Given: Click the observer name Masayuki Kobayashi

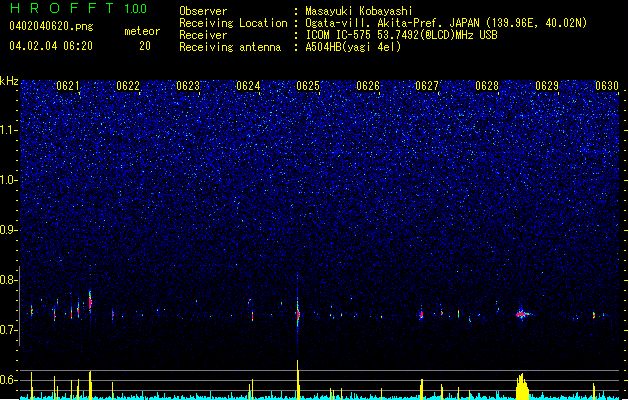Looking at the screenshot, I should tap(359, 11).
